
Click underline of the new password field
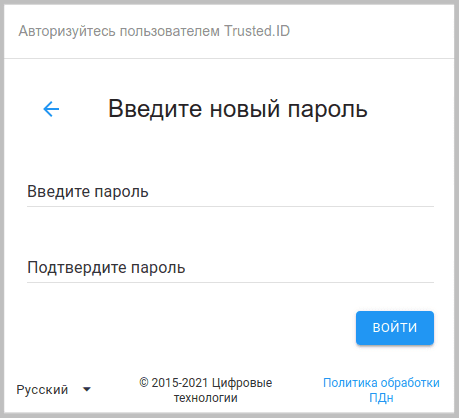(230, 207)
